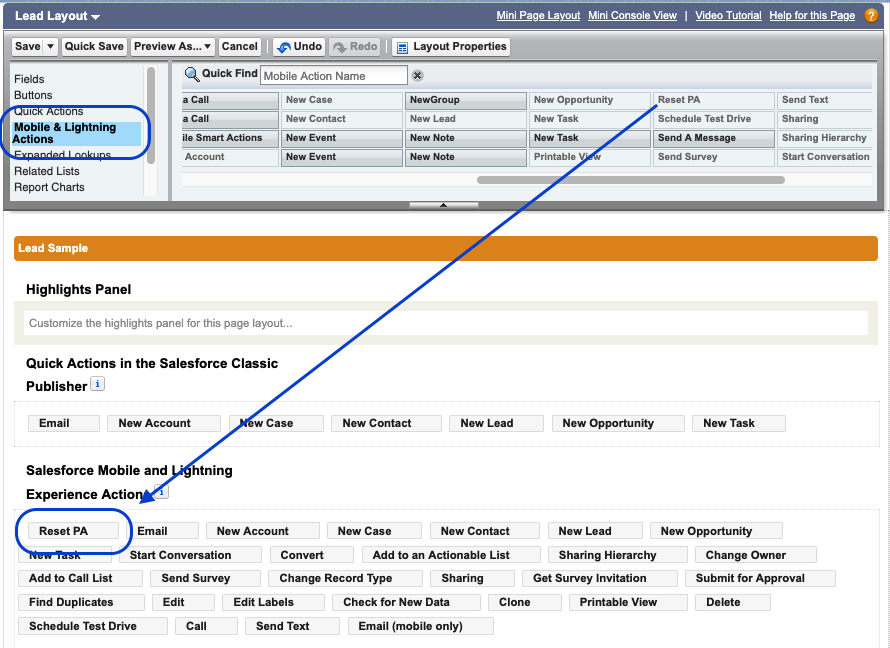Select Related Lists category
Screen dimensions: 890x648
coord(47,171)
